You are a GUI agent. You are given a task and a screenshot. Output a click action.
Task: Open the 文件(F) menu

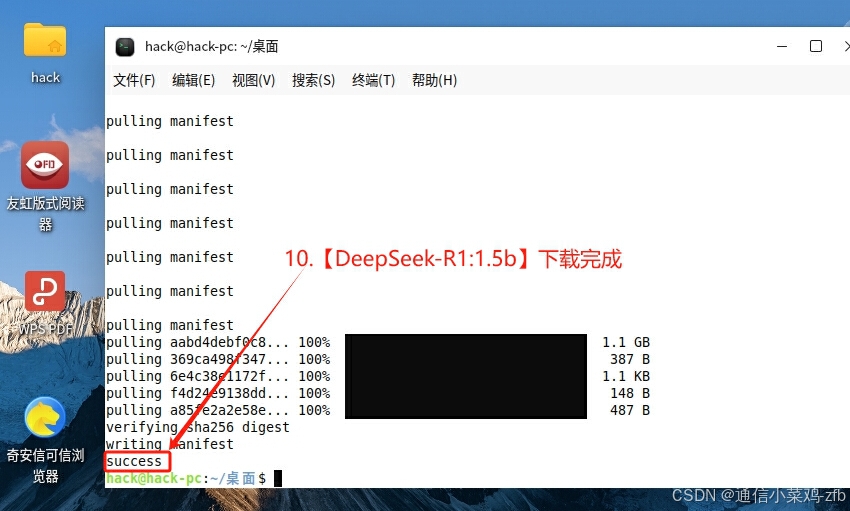tap(134, 80)
